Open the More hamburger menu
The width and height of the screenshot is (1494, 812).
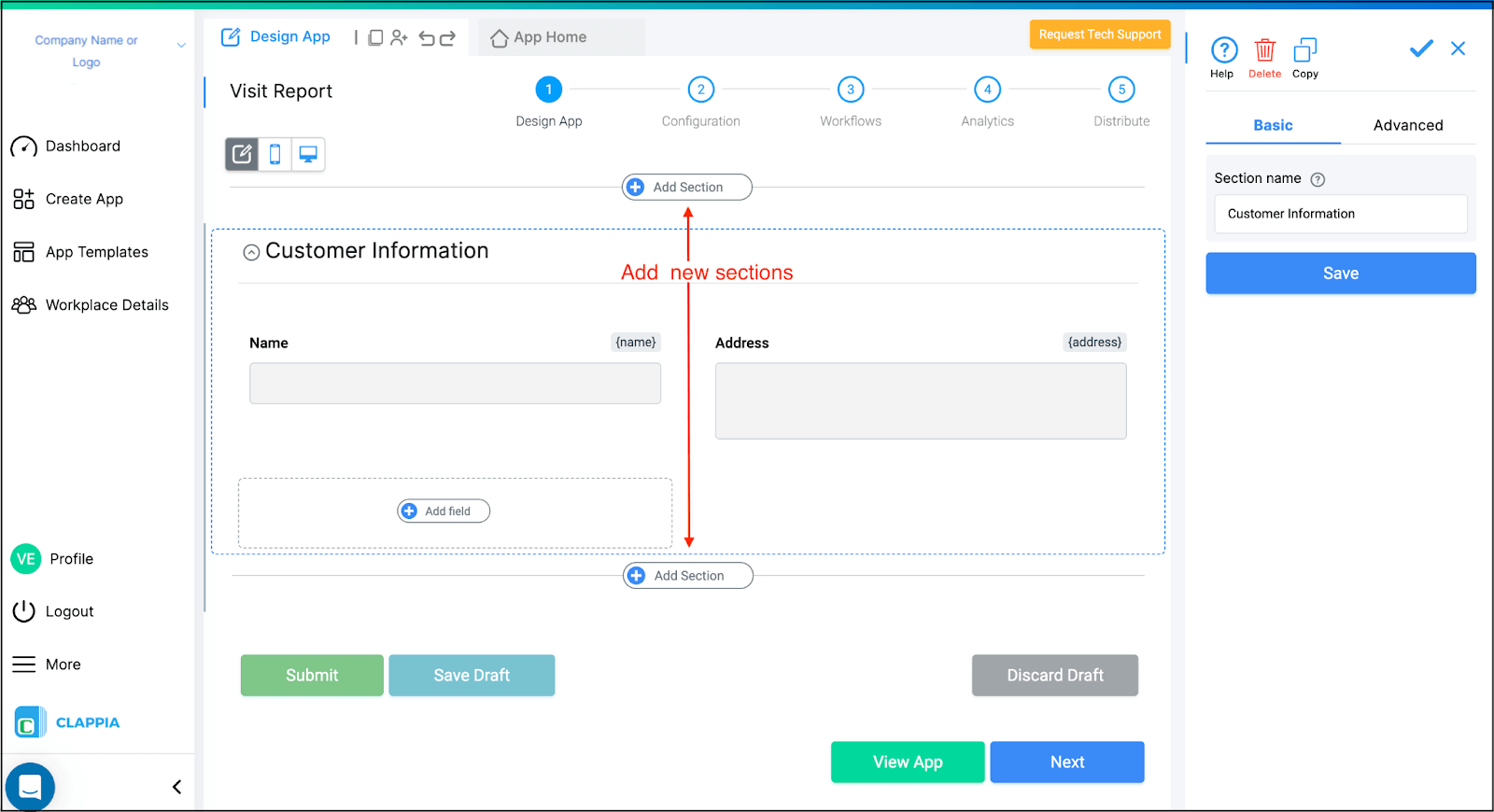click(x=47, y=665)
